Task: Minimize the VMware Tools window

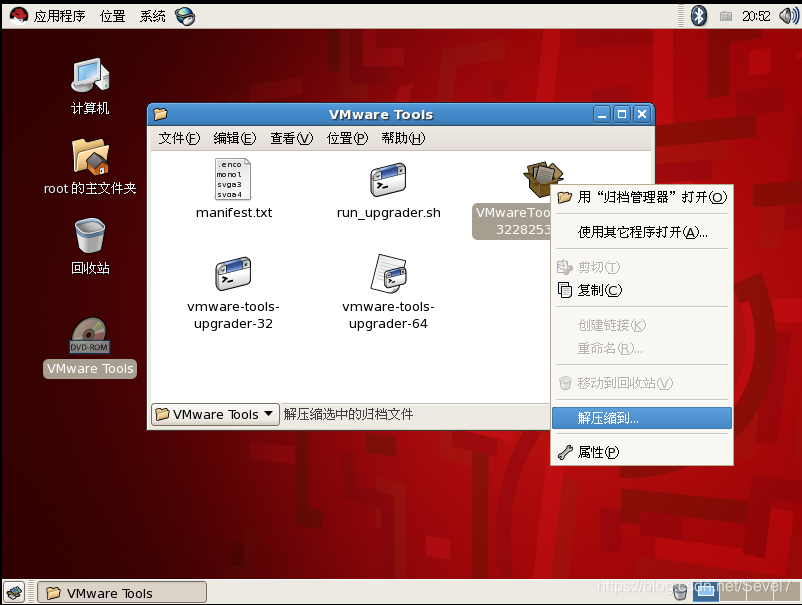Action: (602, 114)
